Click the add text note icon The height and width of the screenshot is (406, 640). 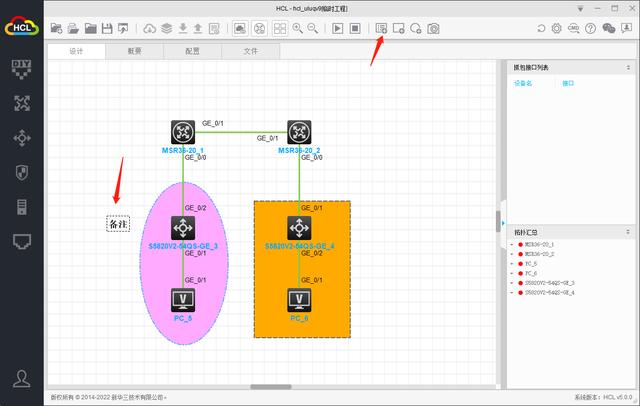coord(381,28)
